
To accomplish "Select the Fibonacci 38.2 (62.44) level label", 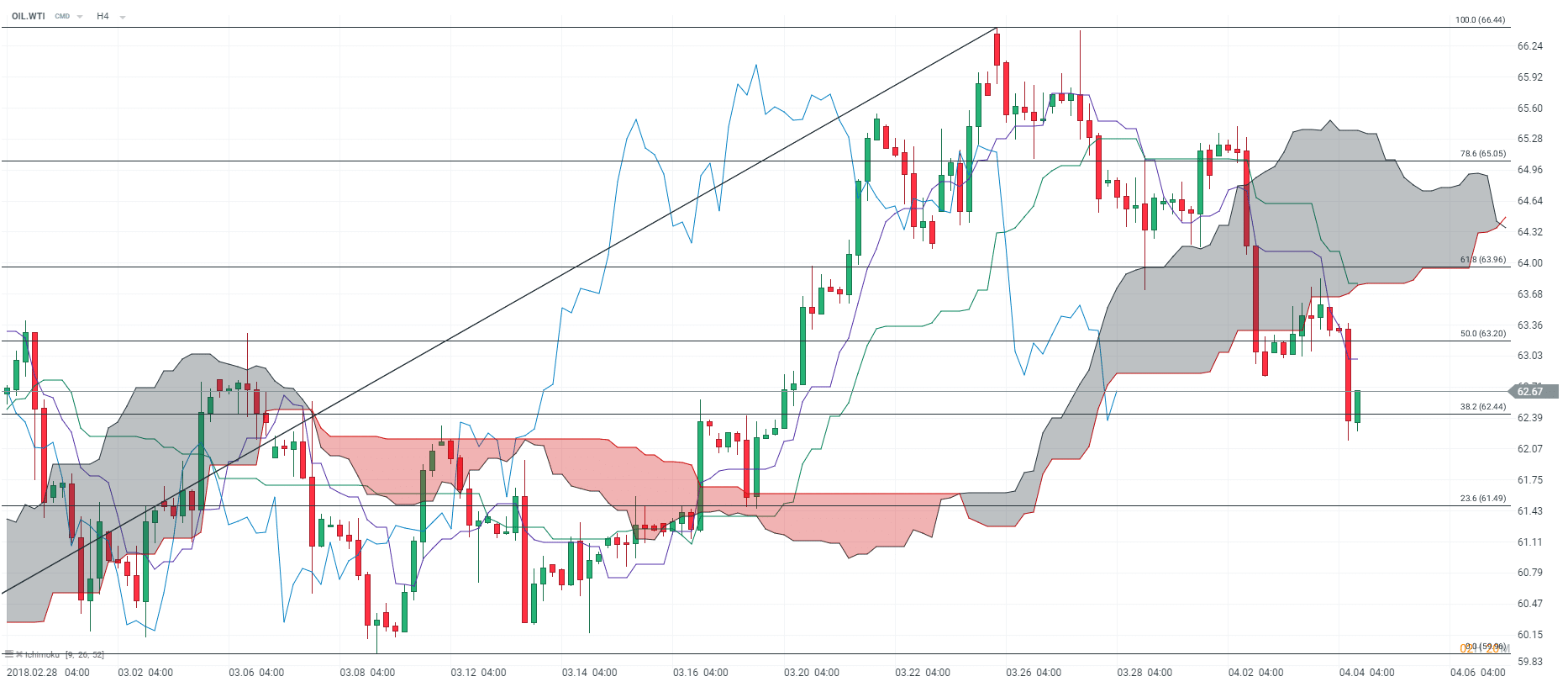I will 1482,406.
